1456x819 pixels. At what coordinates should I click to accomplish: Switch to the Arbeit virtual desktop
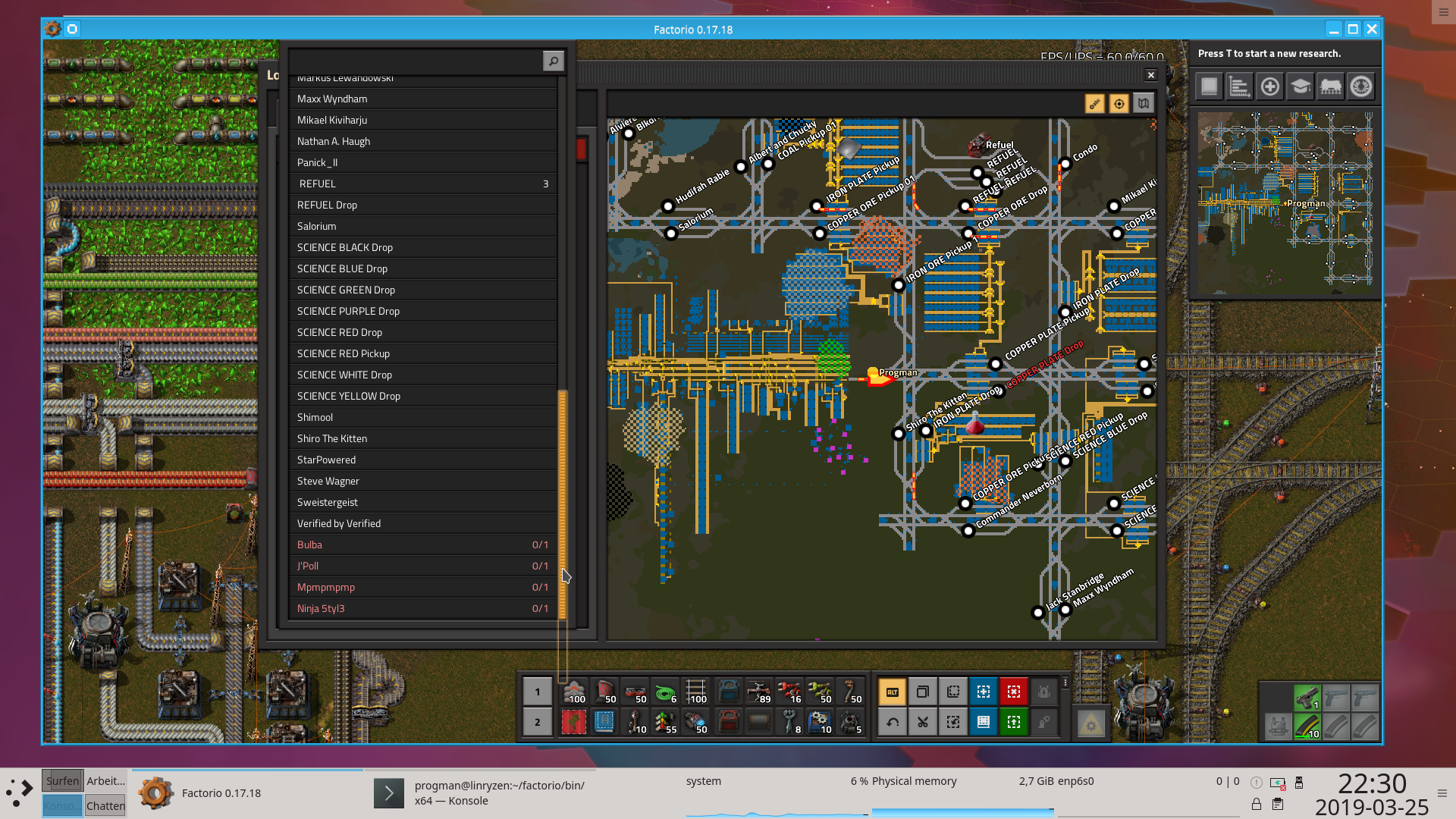coord(105,780)
